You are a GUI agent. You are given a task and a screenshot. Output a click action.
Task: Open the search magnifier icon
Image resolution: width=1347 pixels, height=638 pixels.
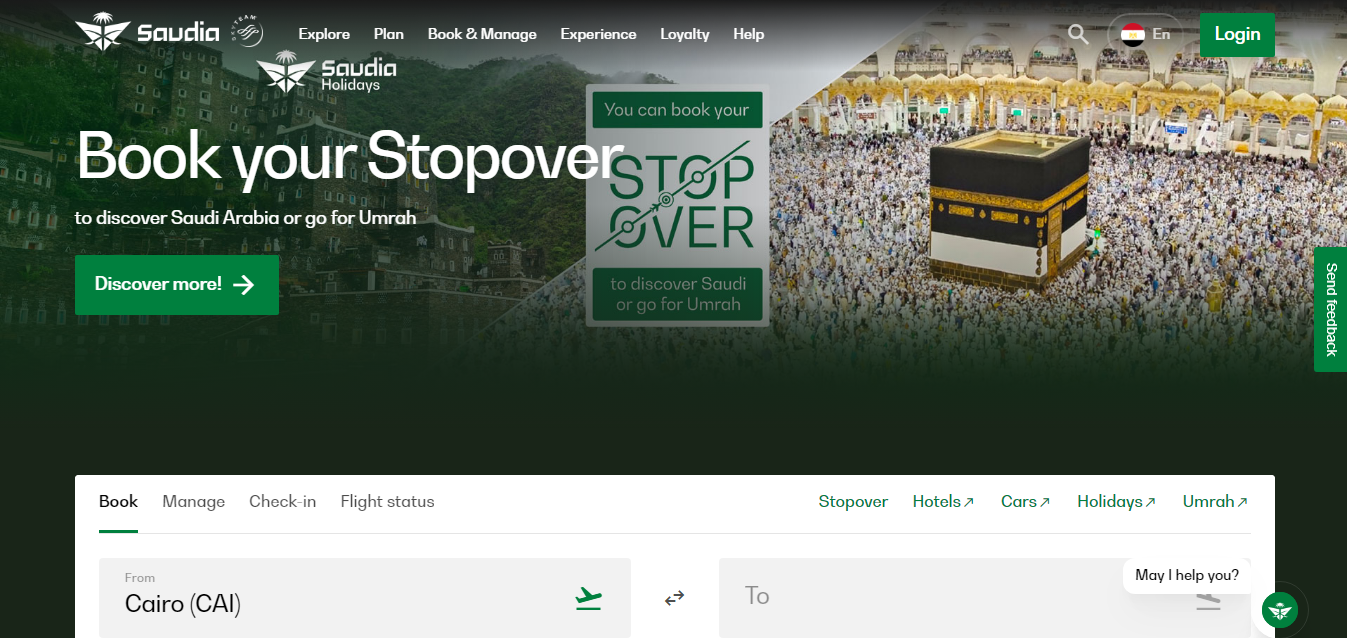(x=1078, y=34)
